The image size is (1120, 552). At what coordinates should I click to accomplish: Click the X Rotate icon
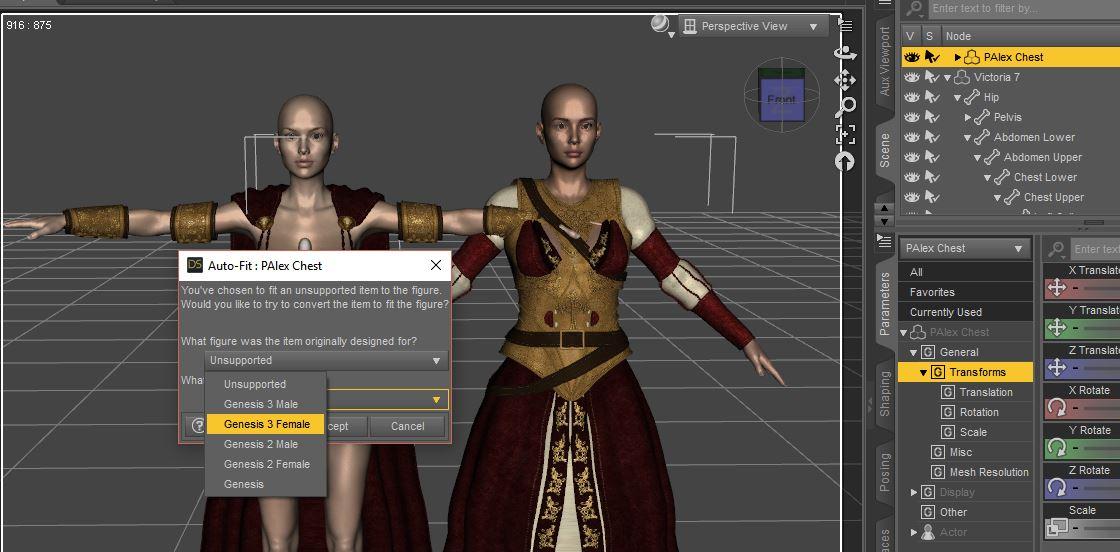pyautogui.click(x=1056, y=408)
